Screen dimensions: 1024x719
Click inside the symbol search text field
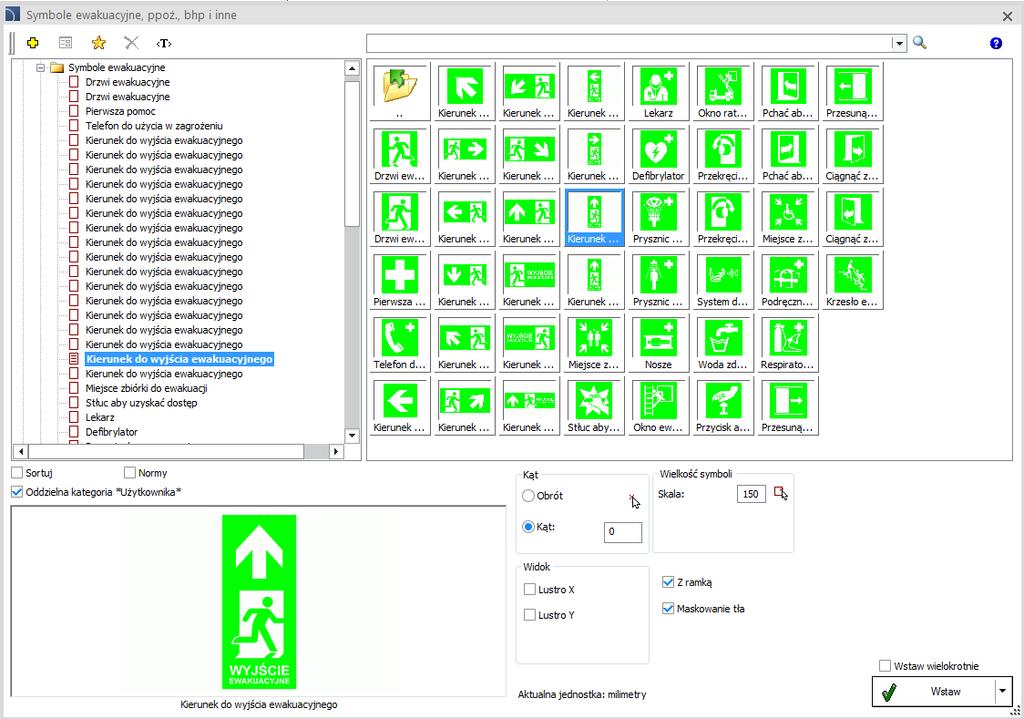pyautogui.click(x=629, y=43)
